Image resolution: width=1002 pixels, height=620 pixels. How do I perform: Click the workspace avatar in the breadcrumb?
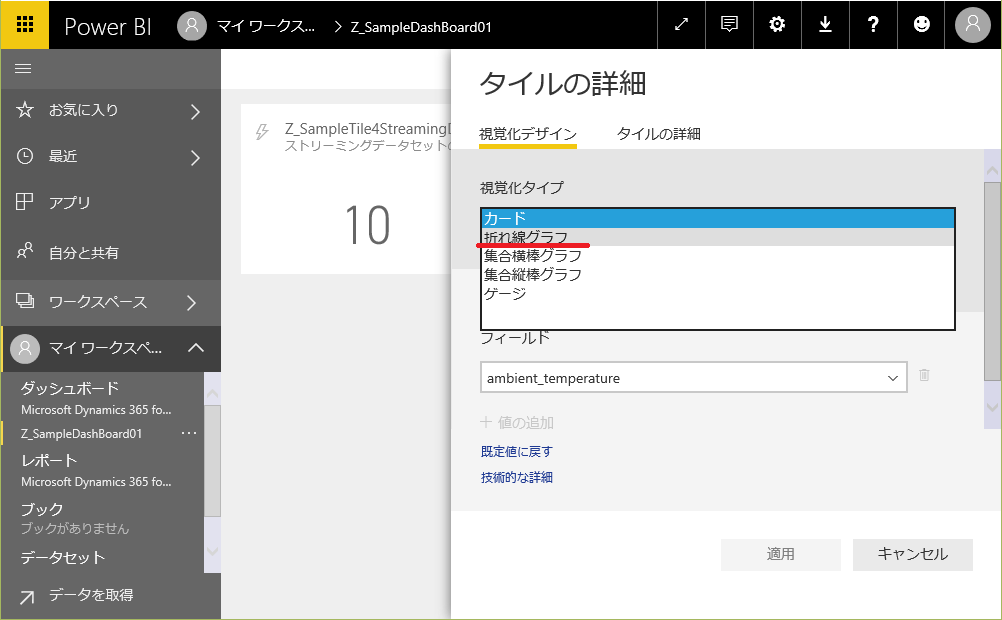coord(192,26)
